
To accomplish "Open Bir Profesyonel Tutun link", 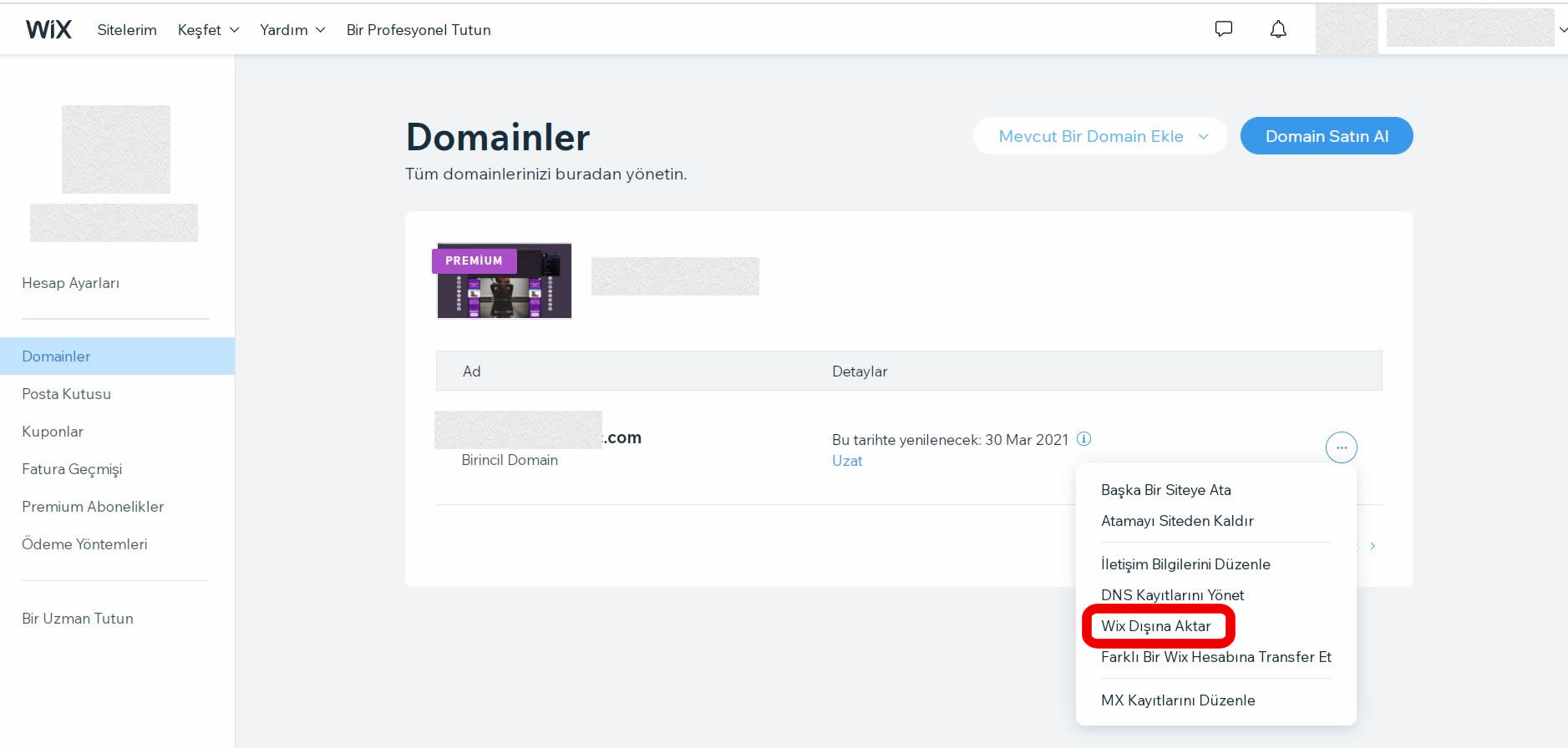I will tap(419, 30).
